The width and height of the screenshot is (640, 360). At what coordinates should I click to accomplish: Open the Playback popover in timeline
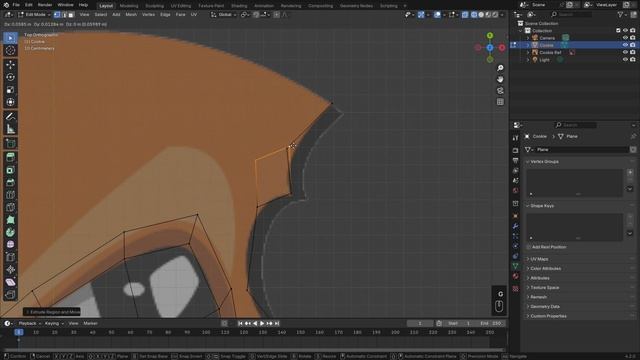pyautogui.click(x=30, y=323)
